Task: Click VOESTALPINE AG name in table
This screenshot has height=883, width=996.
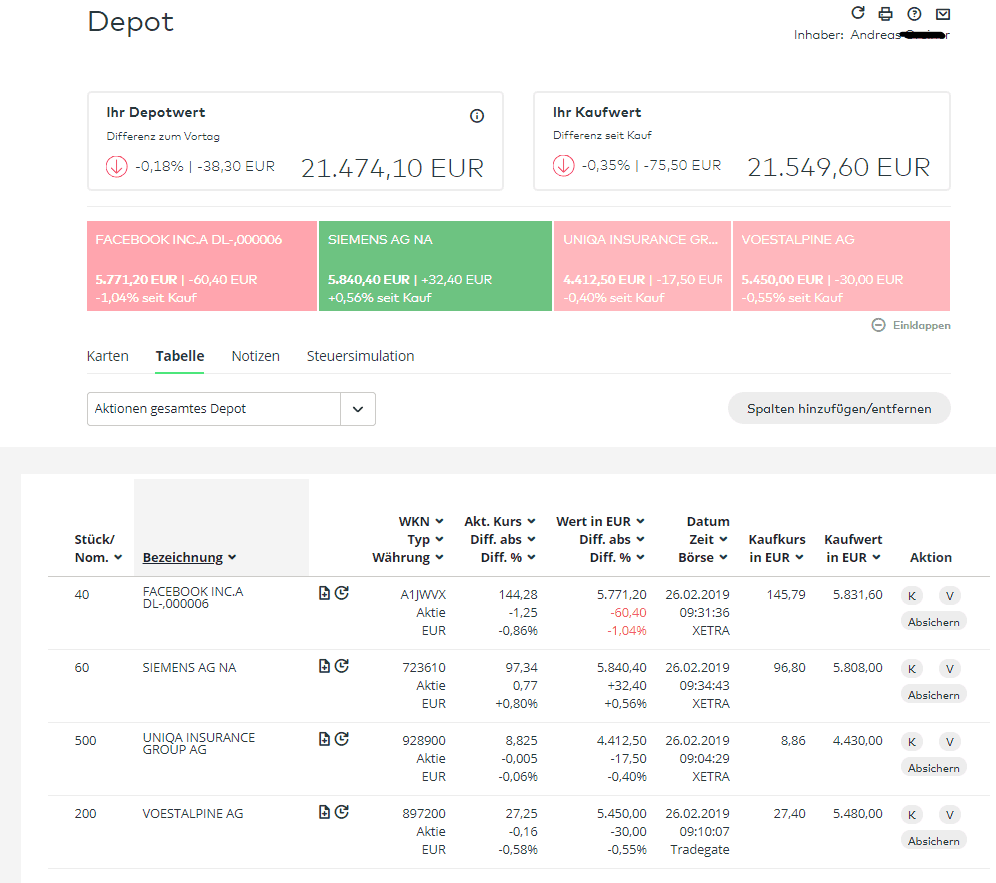Action: pyautogui.click(x=192, y=814)
